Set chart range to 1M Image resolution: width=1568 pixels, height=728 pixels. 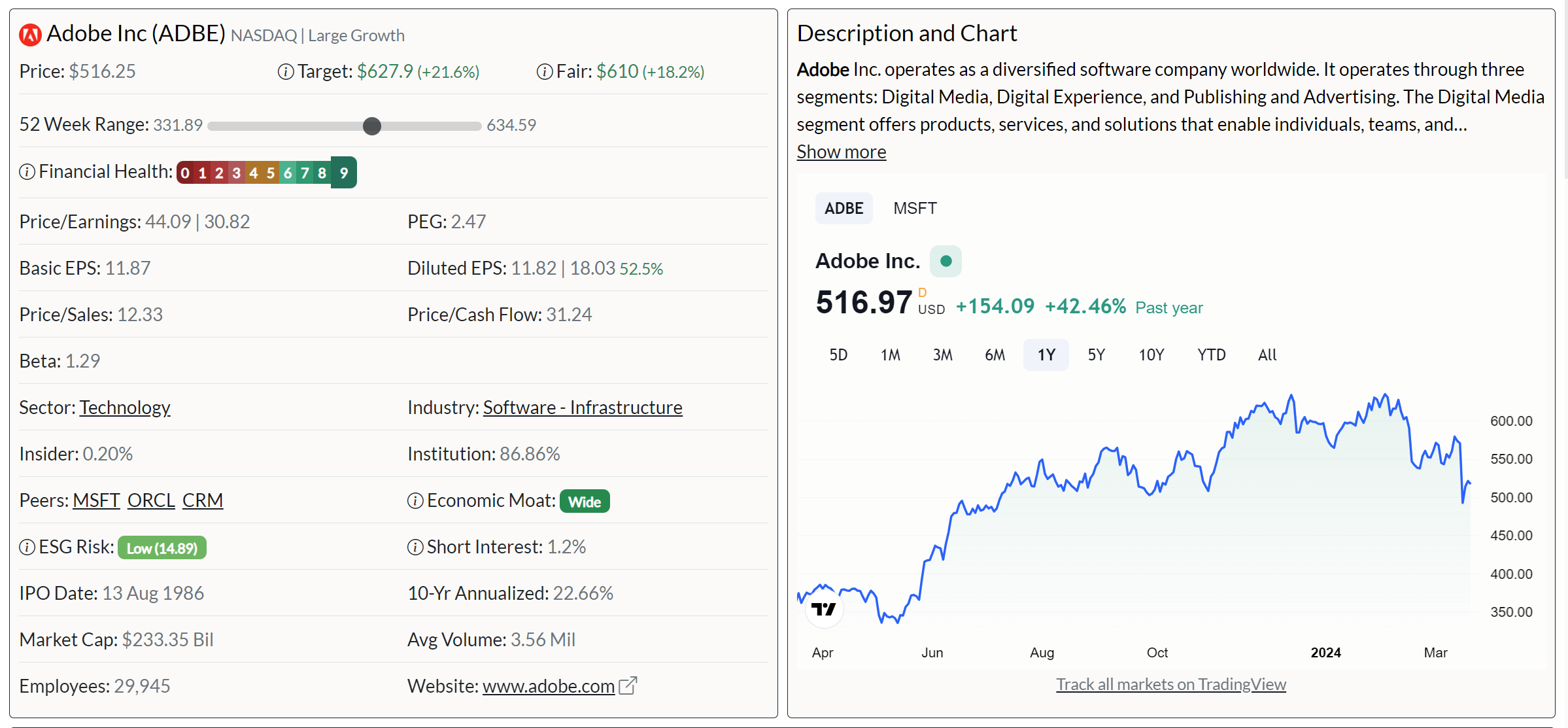tap(890, 355)
